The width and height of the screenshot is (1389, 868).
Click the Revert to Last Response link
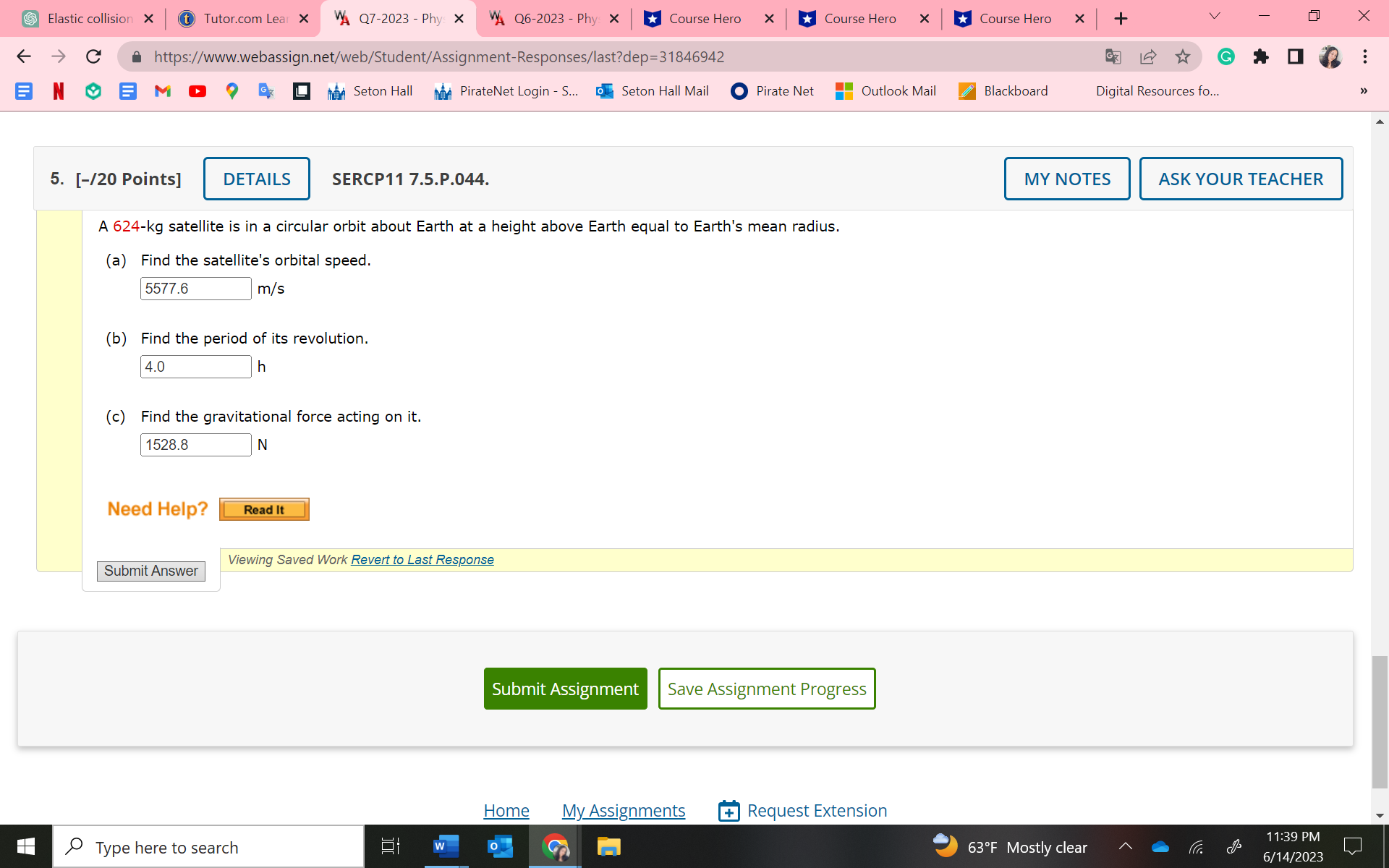(422, 559)
